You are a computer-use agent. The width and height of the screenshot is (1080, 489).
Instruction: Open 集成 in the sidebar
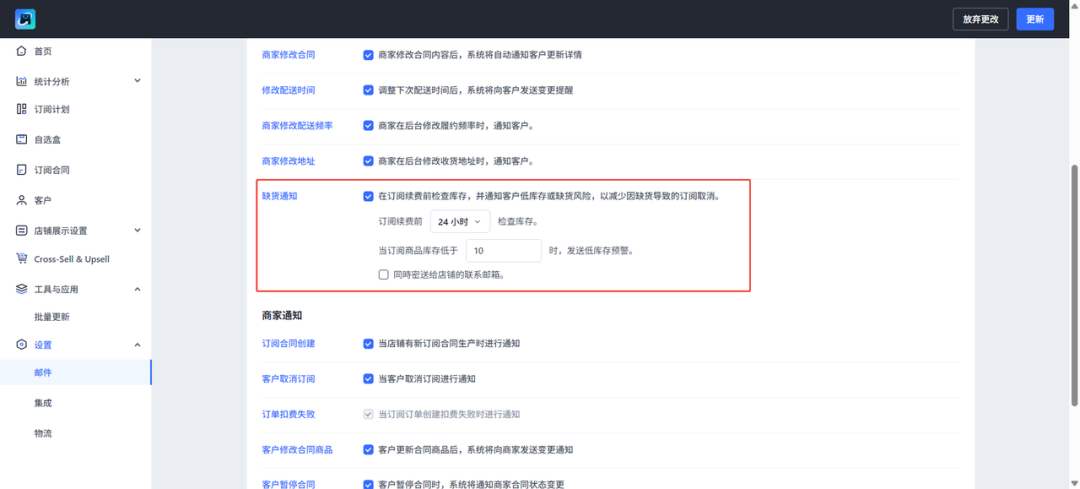(x=43, y=403)
